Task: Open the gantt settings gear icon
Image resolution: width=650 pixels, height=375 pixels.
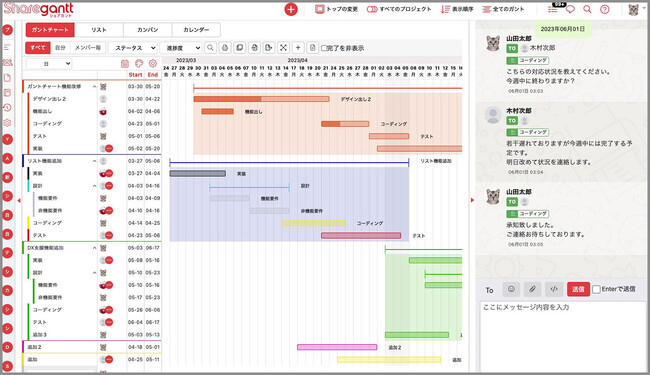Action: point(153,63)
